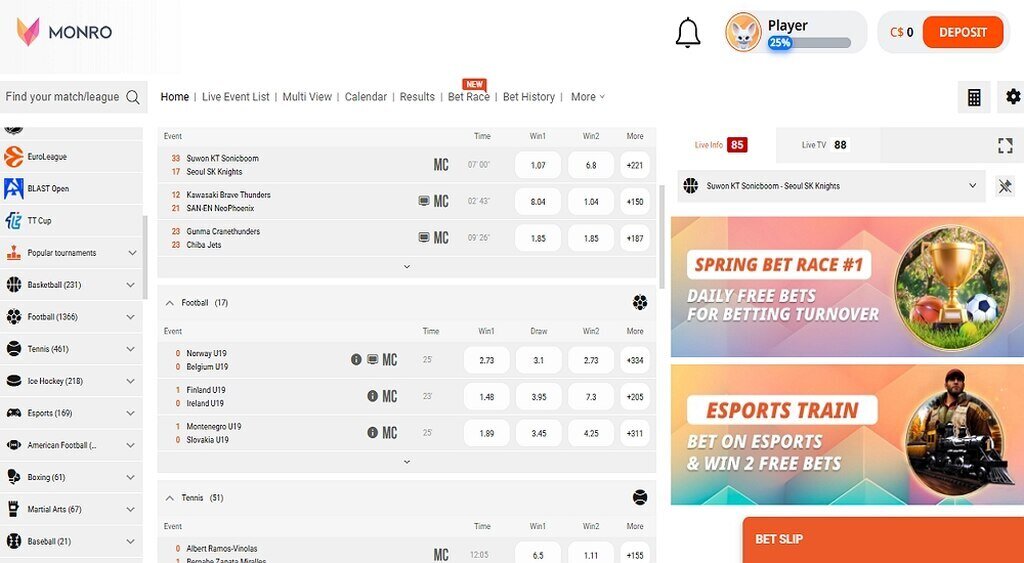
Task: Open +311 more markets for Montenegro U19
Action: pyautogui.click(x=635, y=433)
